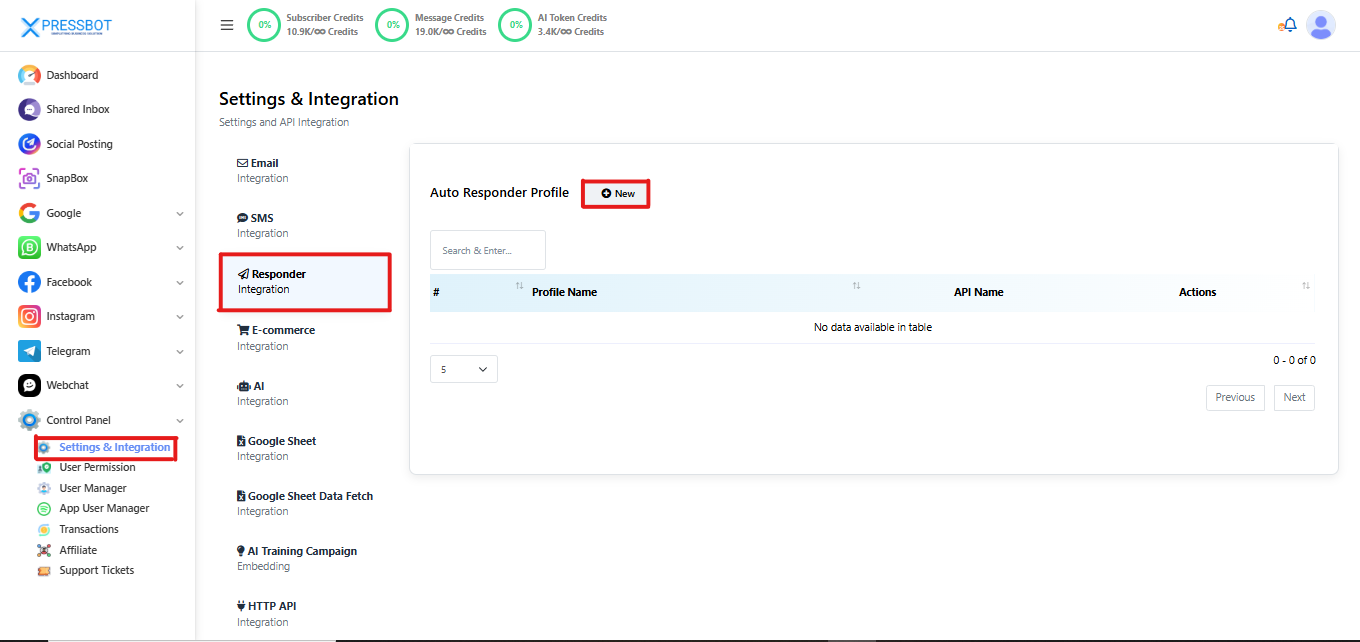Click the user avatar profile icon
Image resolution: width=1360 pixels, height=642 pixels.
click(1321, 25)
